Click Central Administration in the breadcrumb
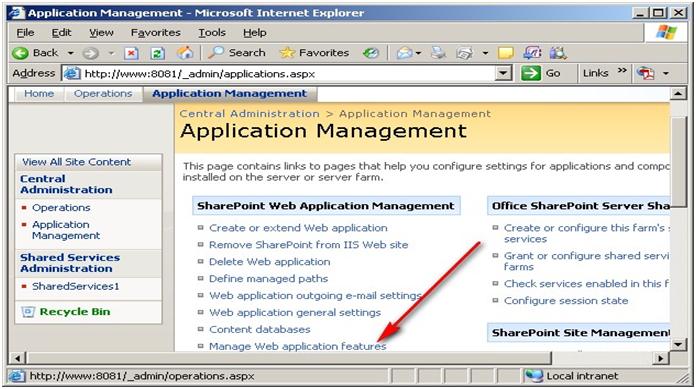Screen dimensions: 696x389 click(x=249, y=114)
